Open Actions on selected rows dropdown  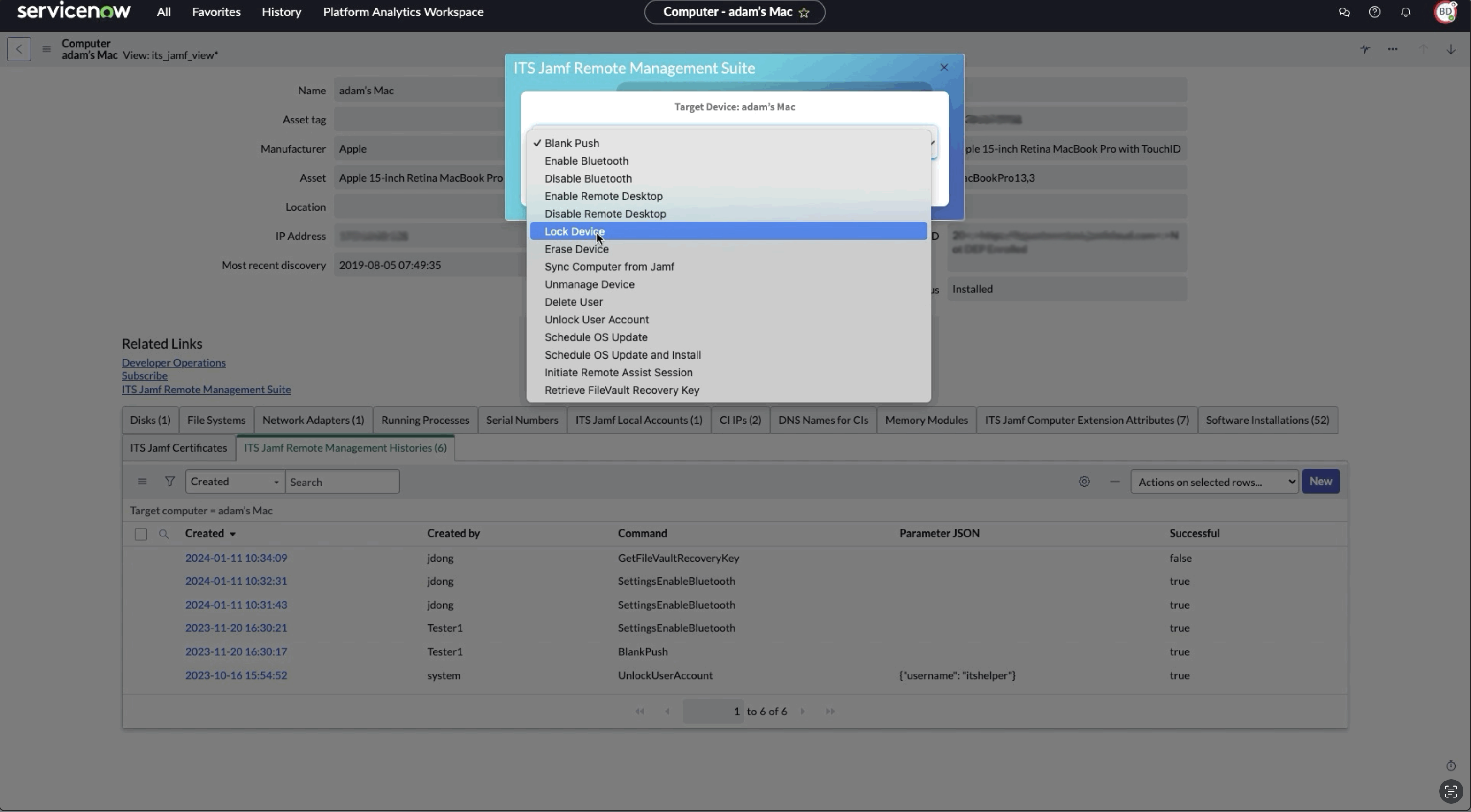(1214, 482)
